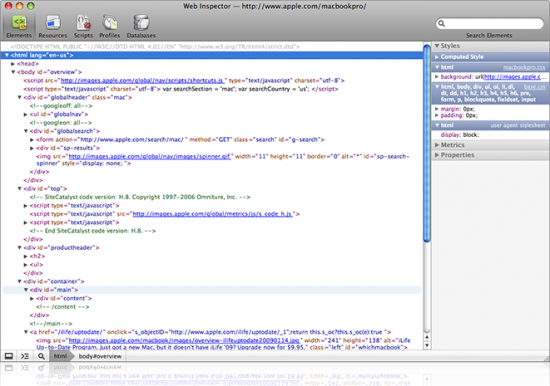Click the green zoom window button
Viewport: 550px width, 386px height.
(31, 6)
